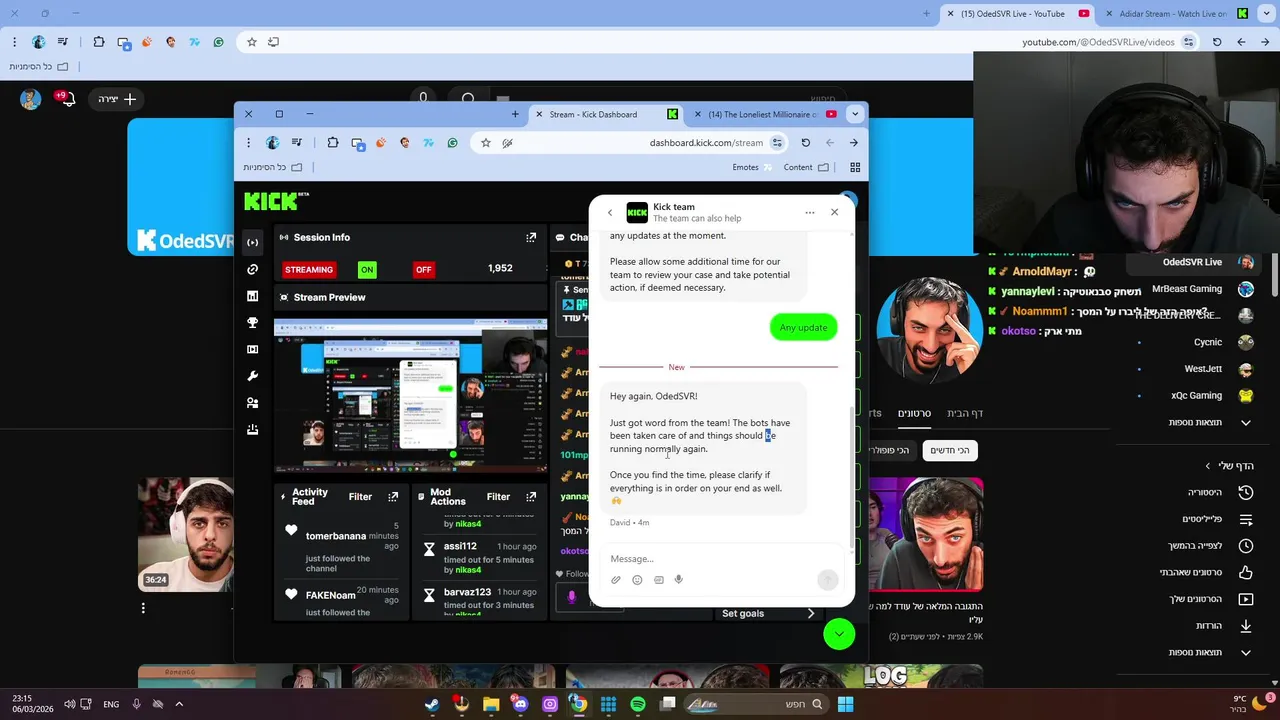The width and height of the screenshot is (1280, 720).
Task: Toggle the streaming ON button
Action: click(367, 269)
